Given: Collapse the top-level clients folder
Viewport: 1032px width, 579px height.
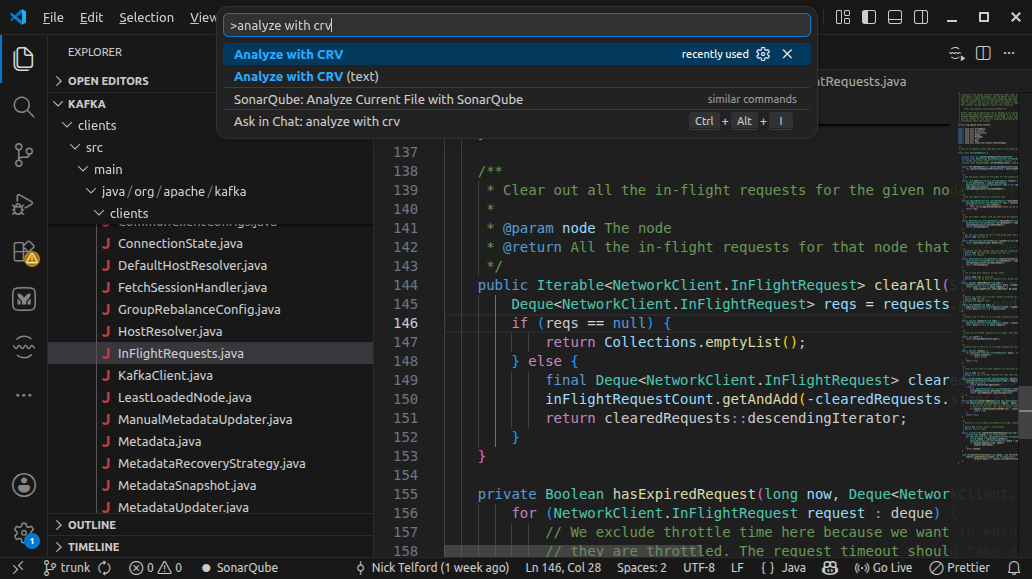Looking at the screenshot, I should tap(211, 125).
